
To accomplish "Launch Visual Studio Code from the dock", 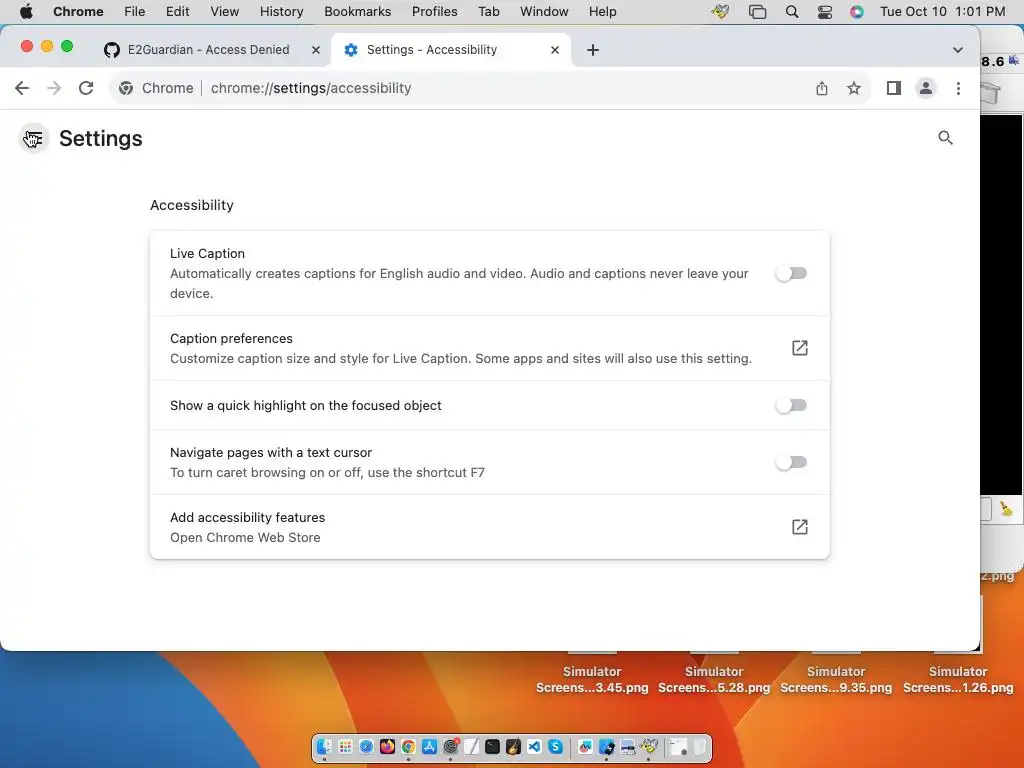I will [x=534, y=747].
